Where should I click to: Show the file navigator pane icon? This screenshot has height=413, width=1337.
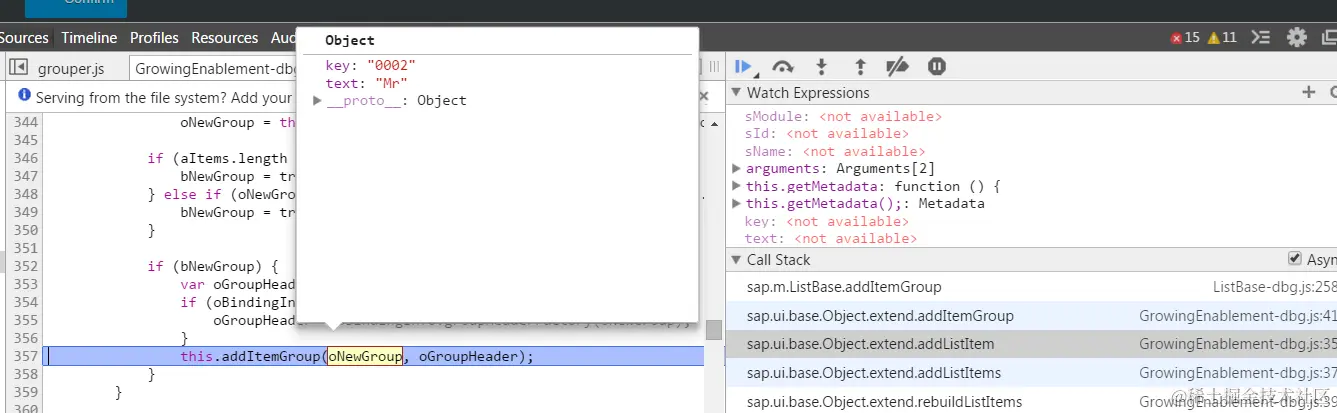(18, 68)
